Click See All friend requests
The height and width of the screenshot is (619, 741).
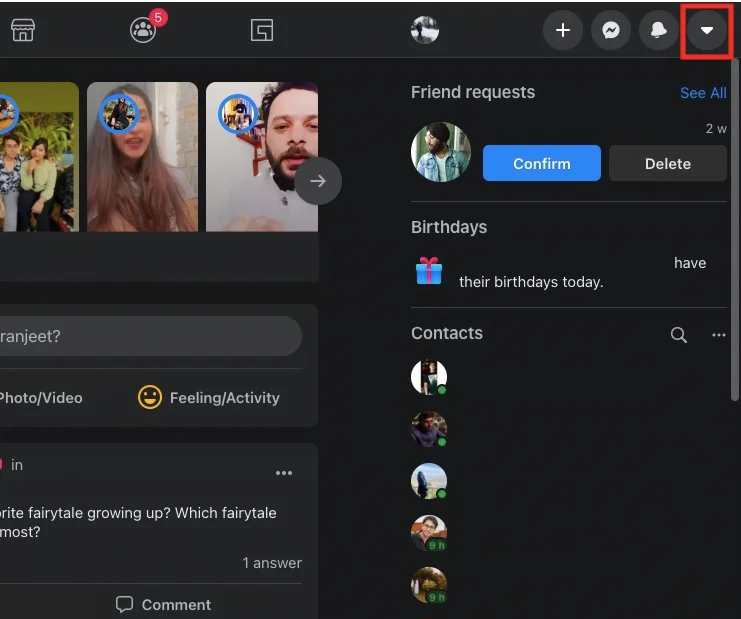pyautogui.click(x=702, y=93)
